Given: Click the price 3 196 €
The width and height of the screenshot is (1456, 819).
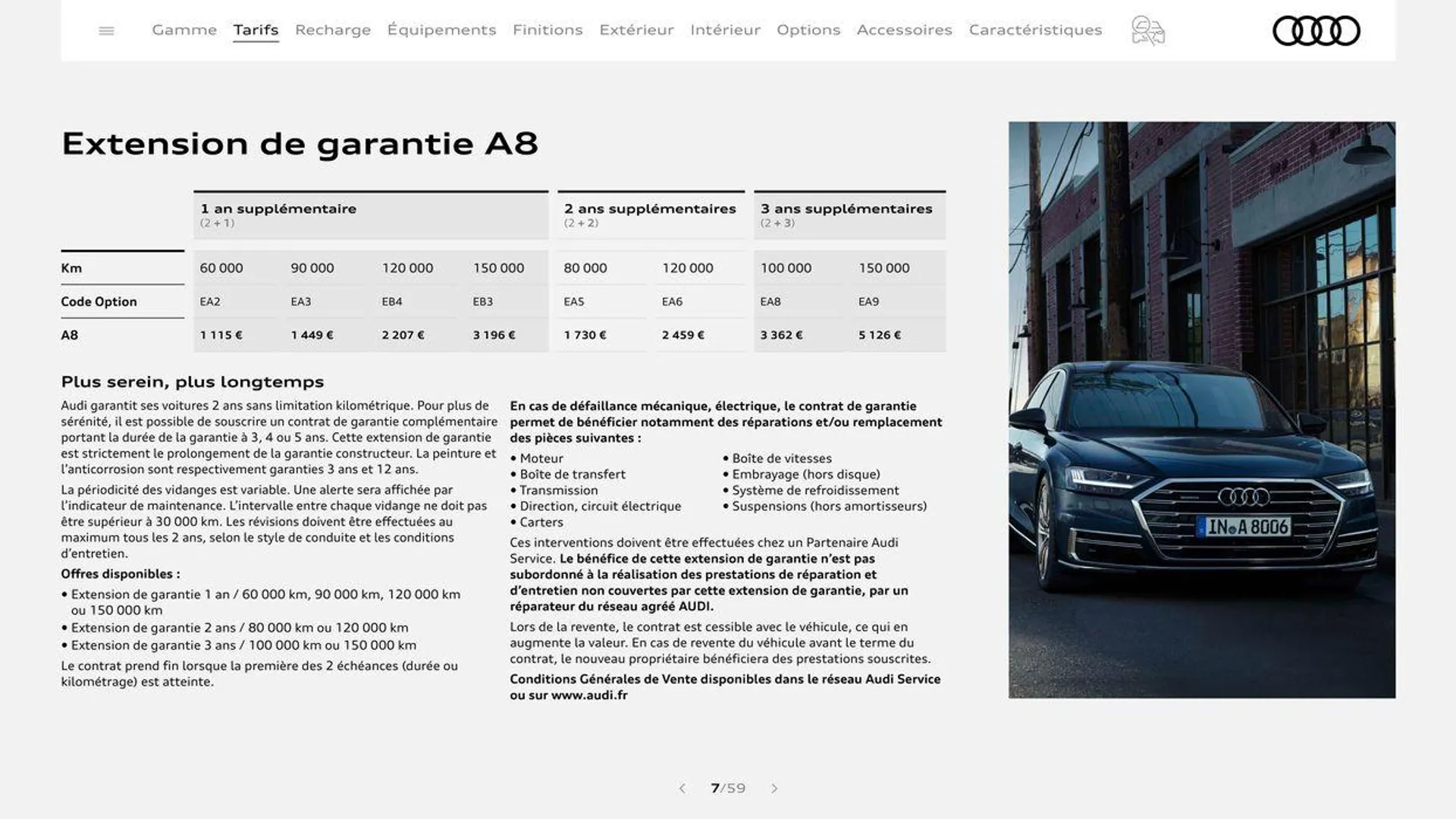Looking at the screenshot, I should click(x=494, y=335).
